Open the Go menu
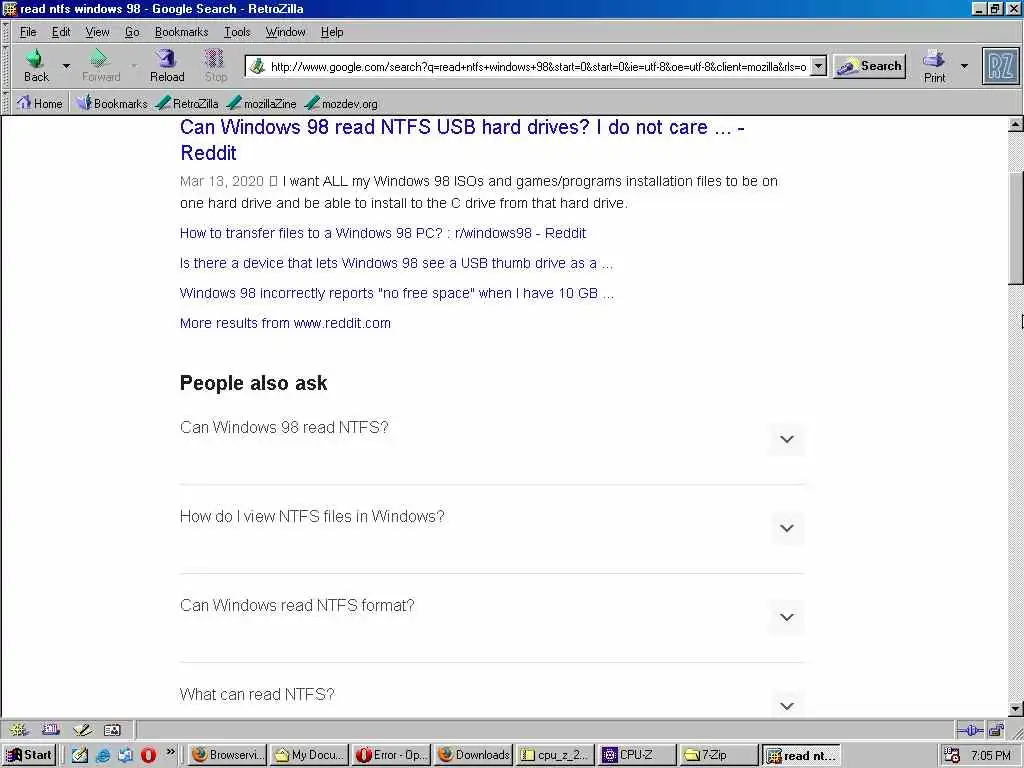Image resolution: width=1024 pixels, height=768 pixels. point(132,32)
